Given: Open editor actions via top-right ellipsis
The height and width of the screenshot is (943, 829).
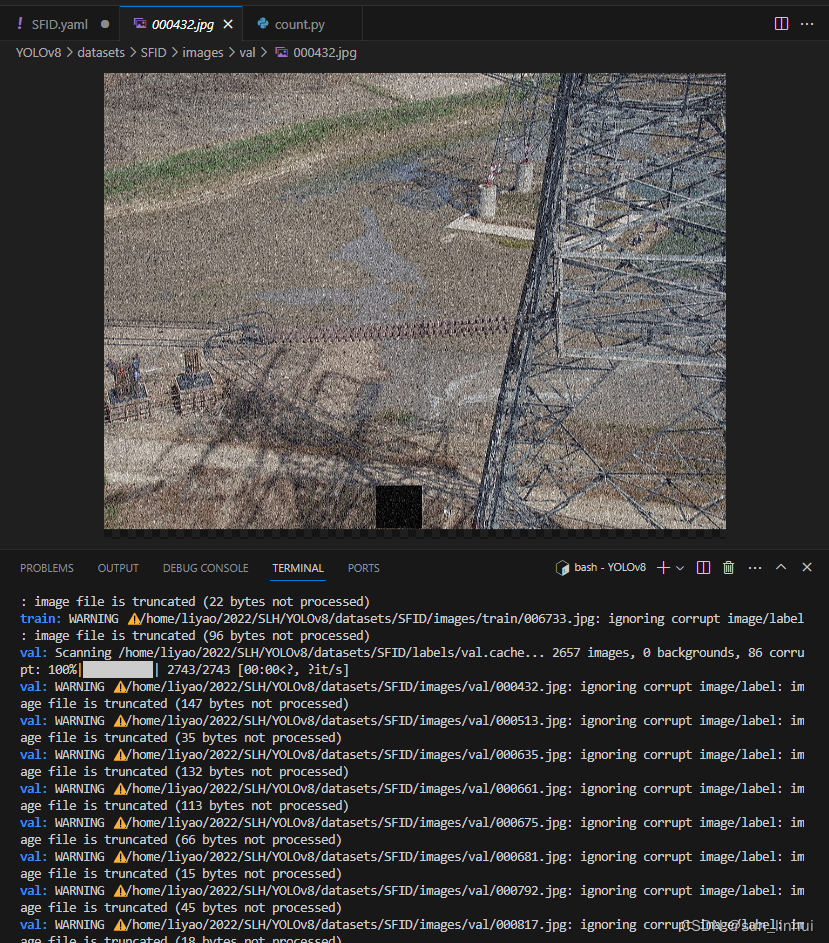Looking at the screenshot, I should pyautogui.click(x=806, y=23).
